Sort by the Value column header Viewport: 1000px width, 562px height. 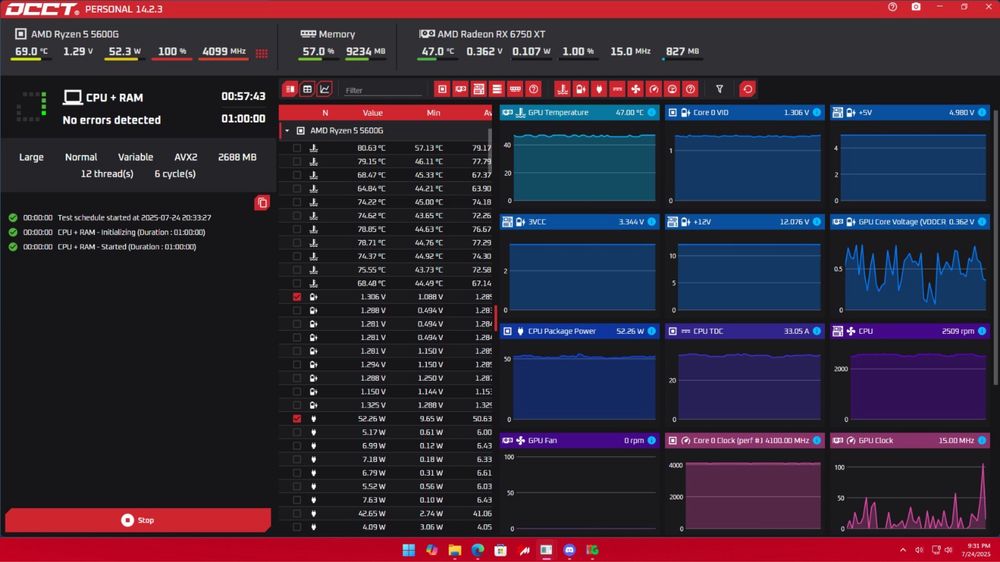pos(372,113)
